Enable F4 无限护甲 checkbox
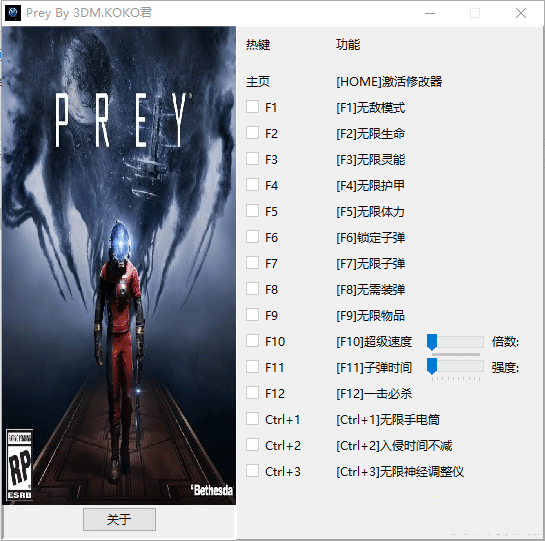 pyautogui.click(x=252, y=185)
